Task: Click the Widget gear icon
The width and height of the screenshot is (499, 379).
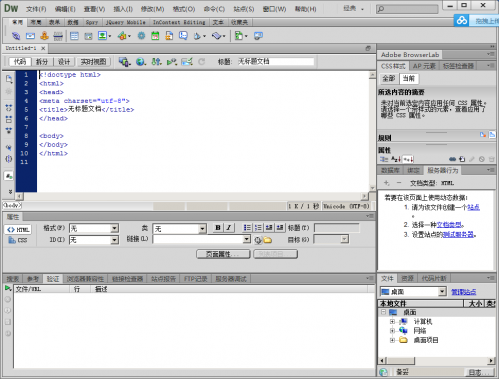Action: (141, 36)
